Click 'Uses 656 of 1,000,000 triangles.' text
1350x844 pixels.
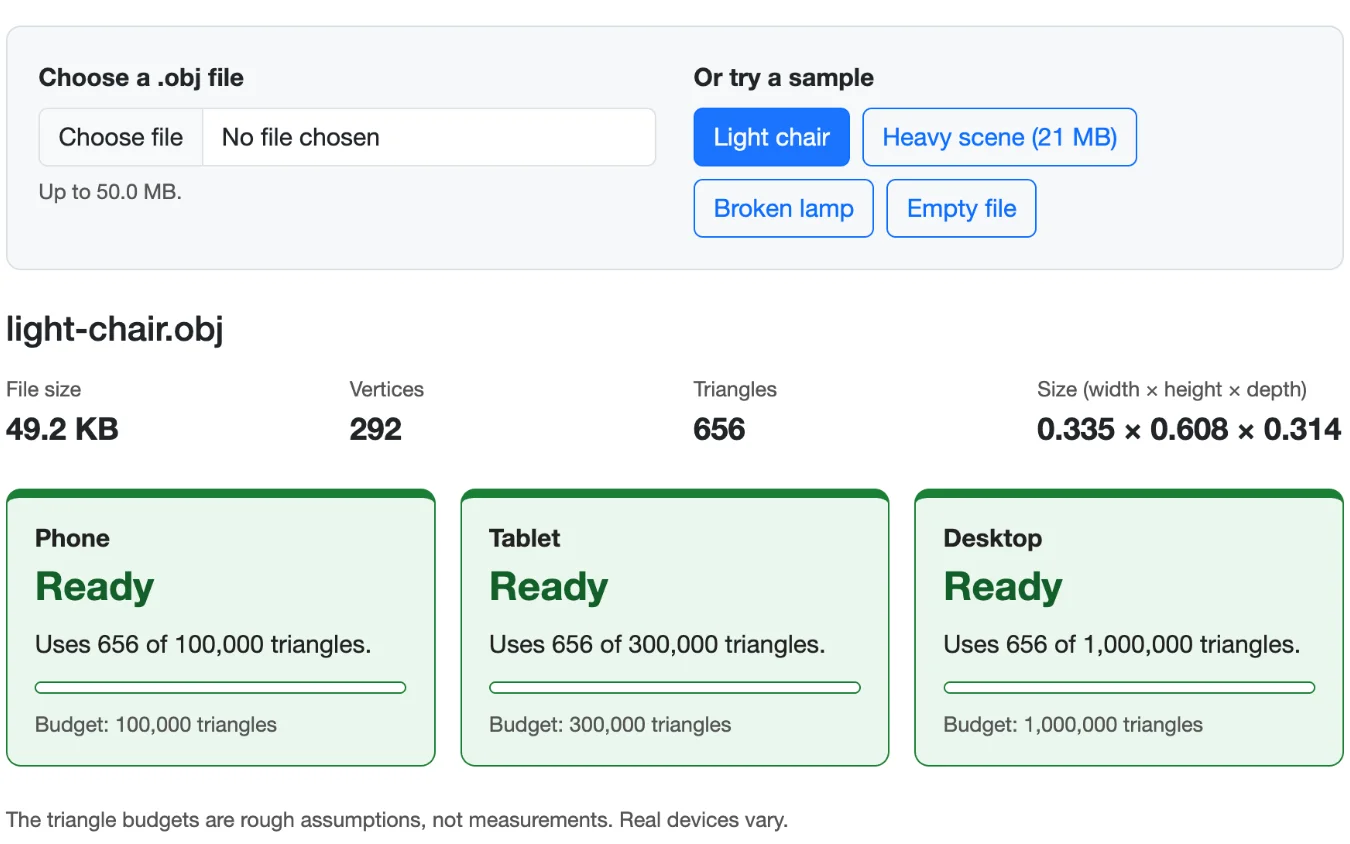coord(1121,645)
